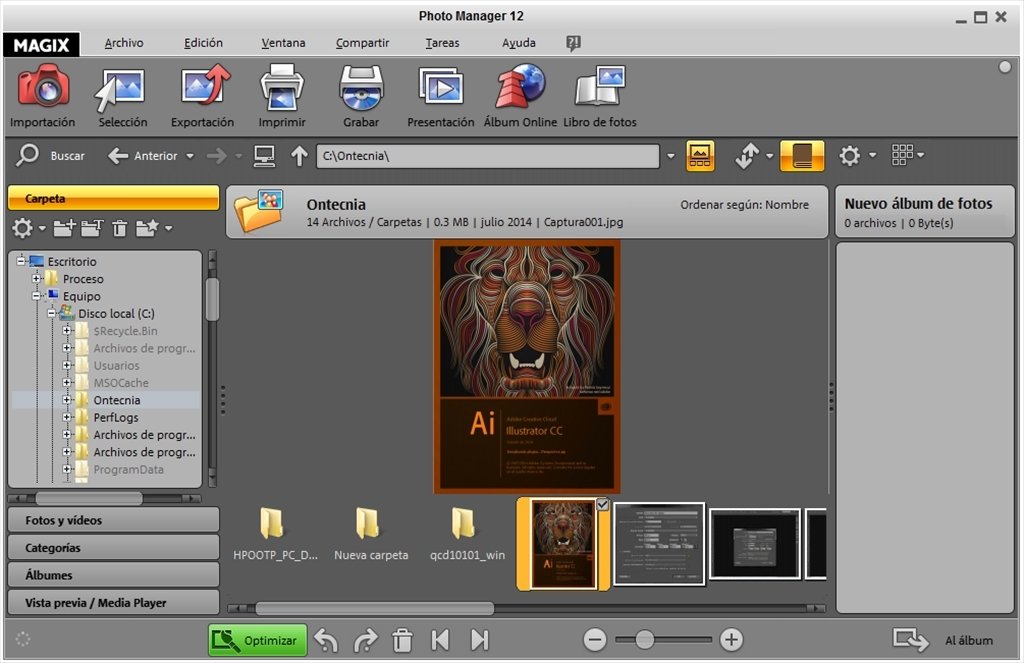Image resolution: width=1024 pixels, height=663 pixels.
Task: Click the Imprimir printer icon
Action: 281,86
